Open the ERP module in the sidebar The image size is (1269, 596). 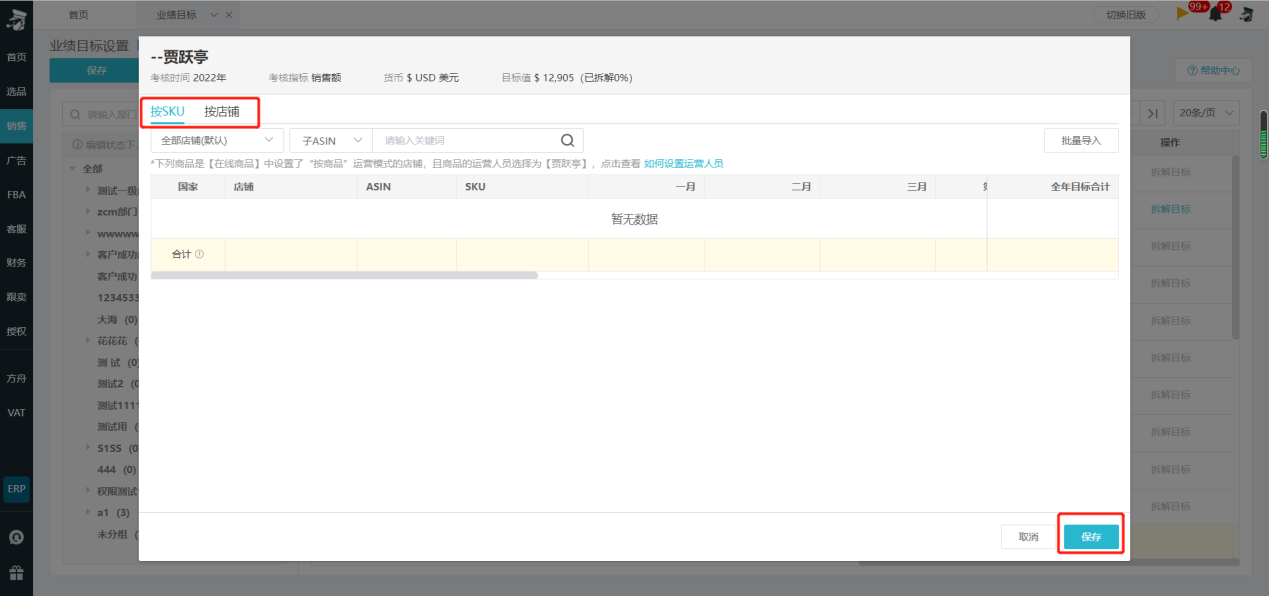16,489
